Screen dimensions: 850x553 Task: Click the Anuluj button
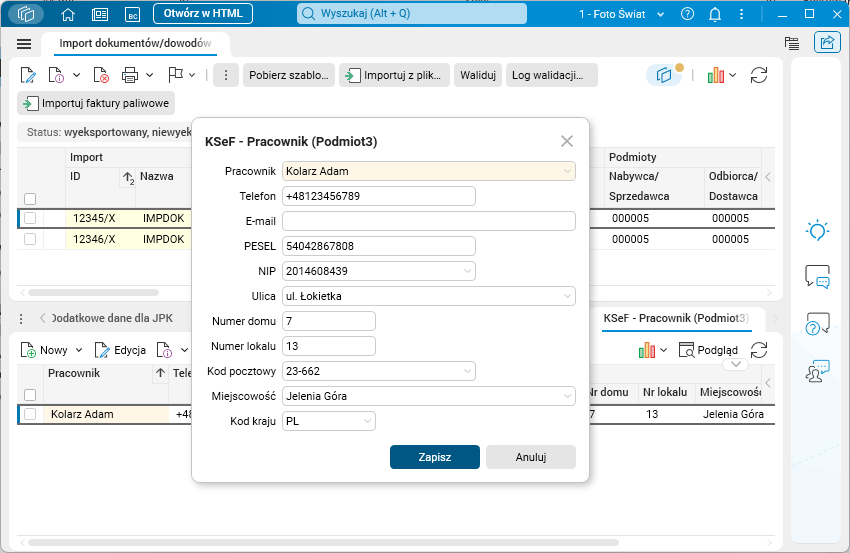point(531,457)
